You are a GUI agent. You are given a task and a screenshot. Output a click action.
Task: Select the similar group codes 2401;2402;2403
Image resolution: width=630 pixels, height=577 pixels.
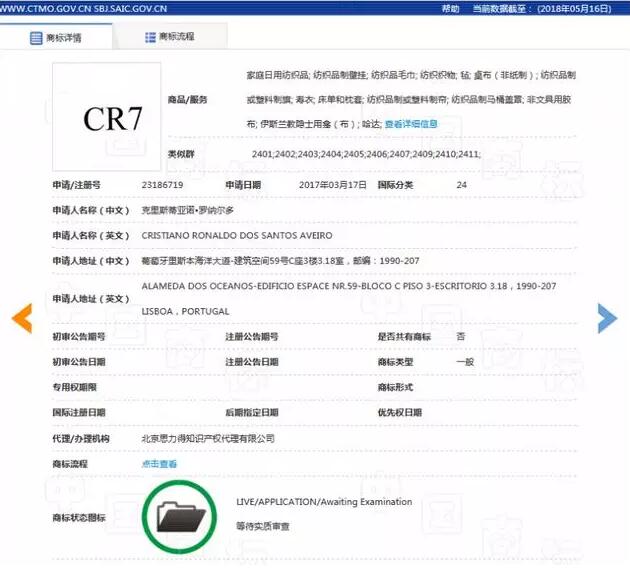[x=366, y=154]
